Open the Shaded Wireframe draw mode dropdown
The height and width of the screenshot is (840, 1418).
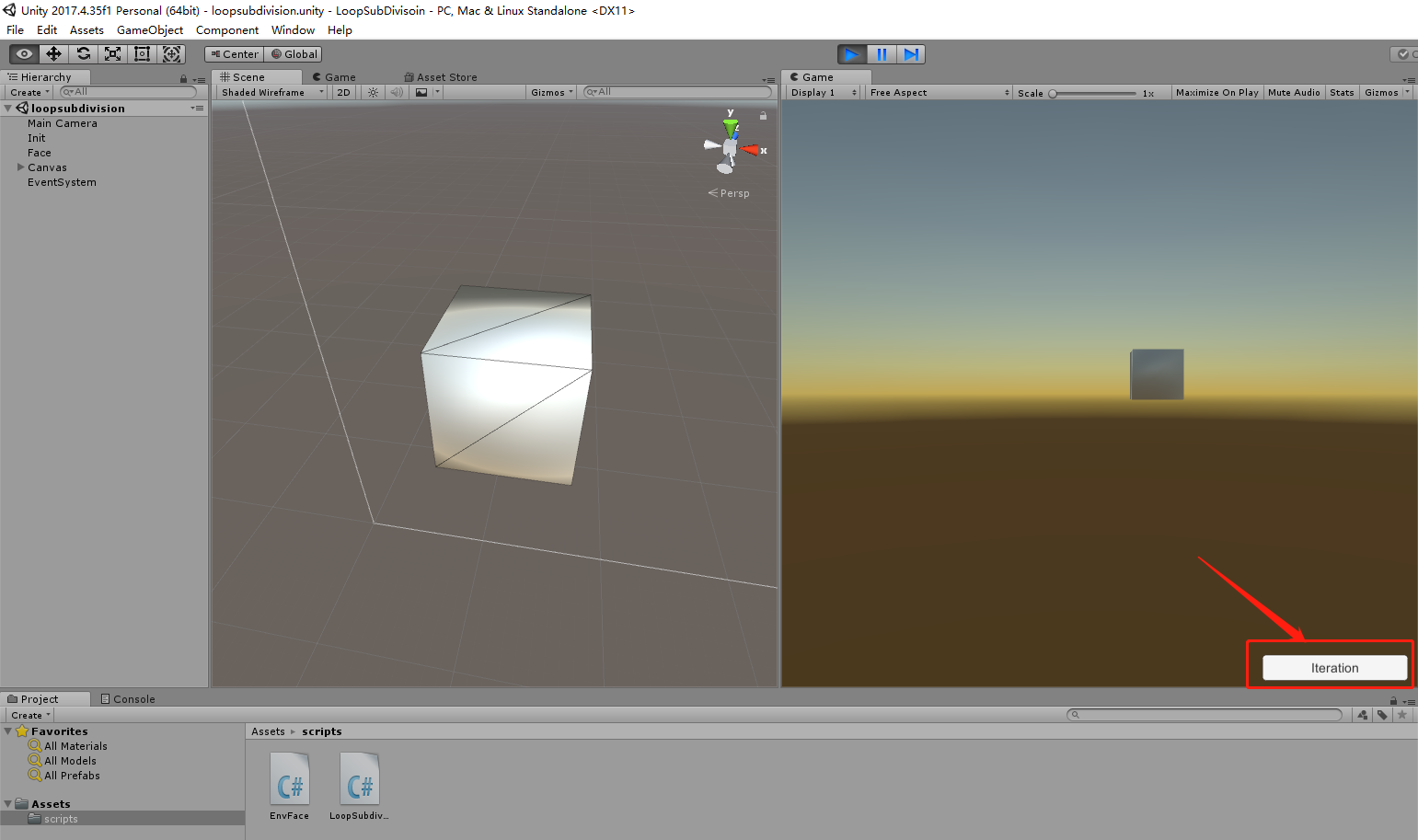[271, 92]
